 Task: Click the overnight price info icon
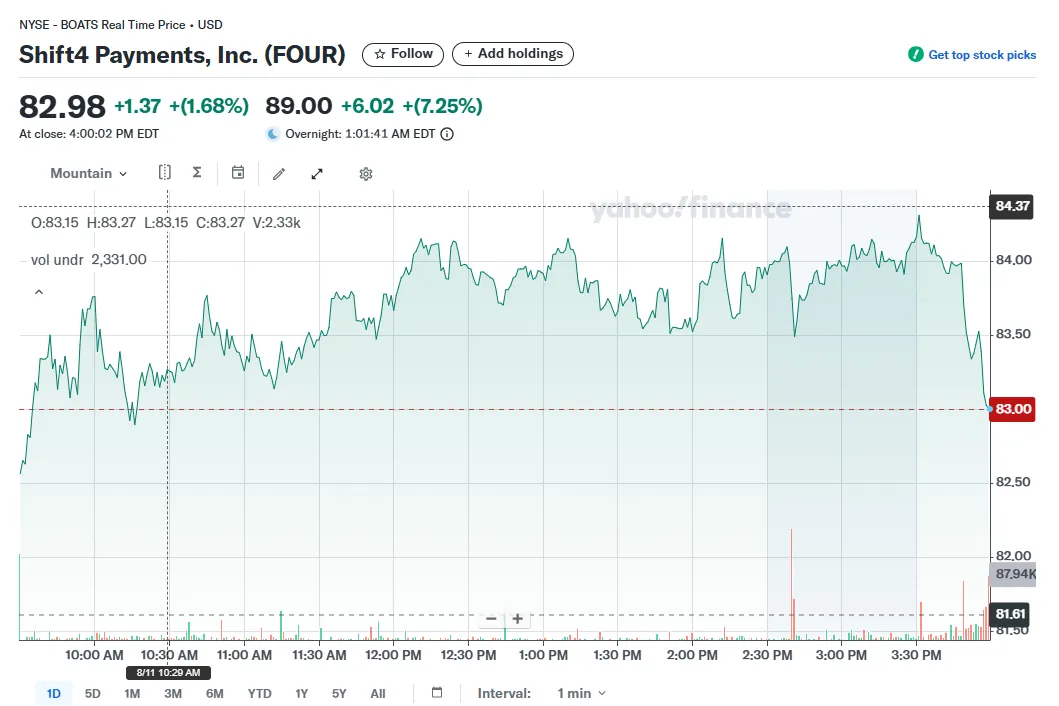point(447,134)
